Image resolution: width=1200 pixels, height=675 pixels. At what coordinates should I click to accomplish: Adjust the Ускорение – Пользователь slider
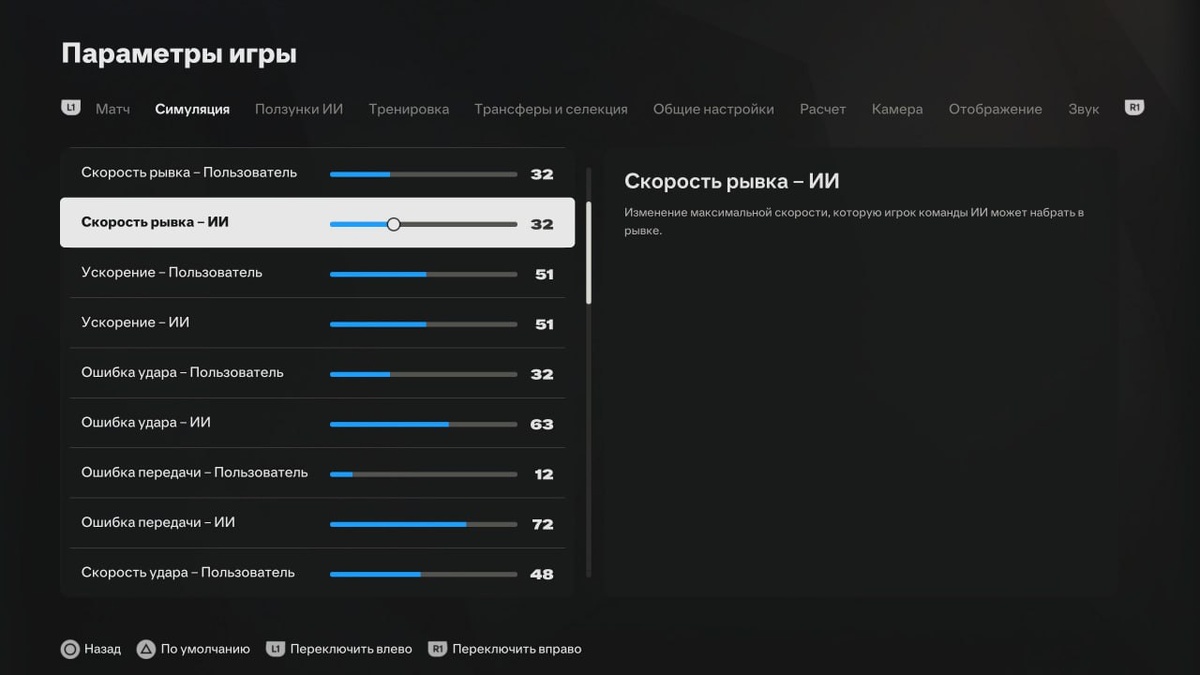(424, 274)
